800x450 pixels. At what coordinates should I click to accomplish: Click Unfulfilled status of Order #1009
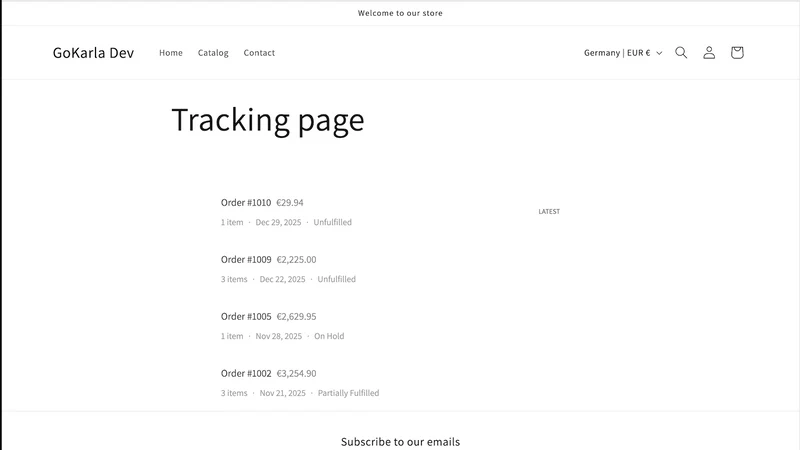point(337,279)
